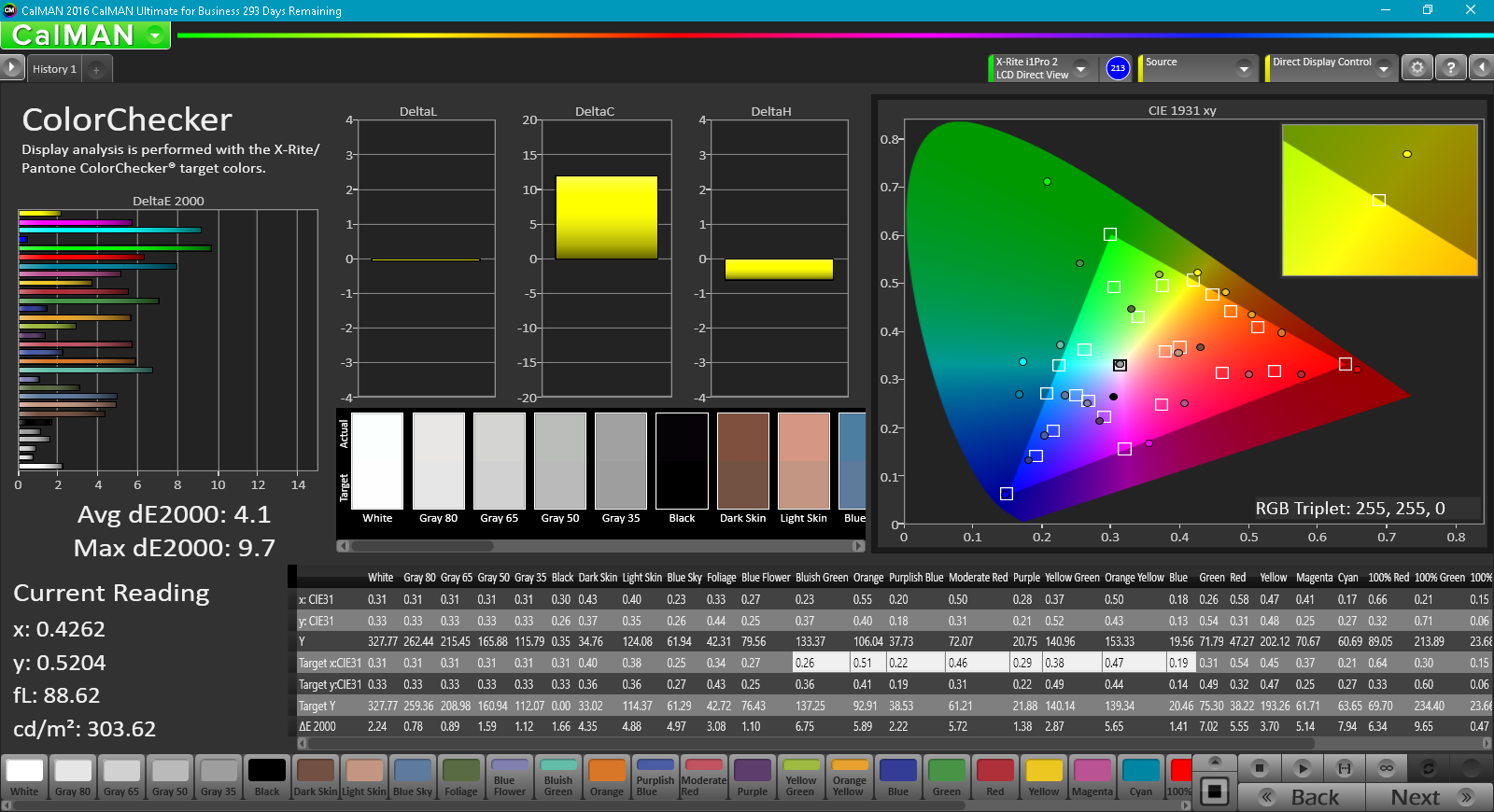Screen dimensions: 1494x812
Task: Open settings with the gear icon
Action: pos(1416,68)
